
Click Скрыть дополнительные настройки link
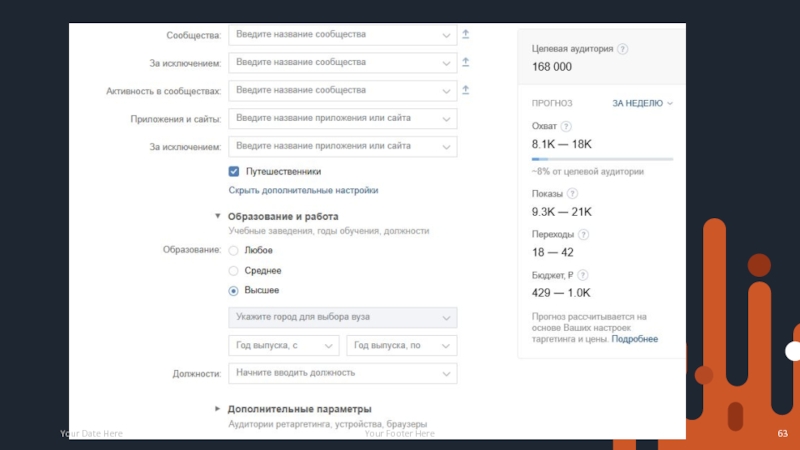coord(303,190)
